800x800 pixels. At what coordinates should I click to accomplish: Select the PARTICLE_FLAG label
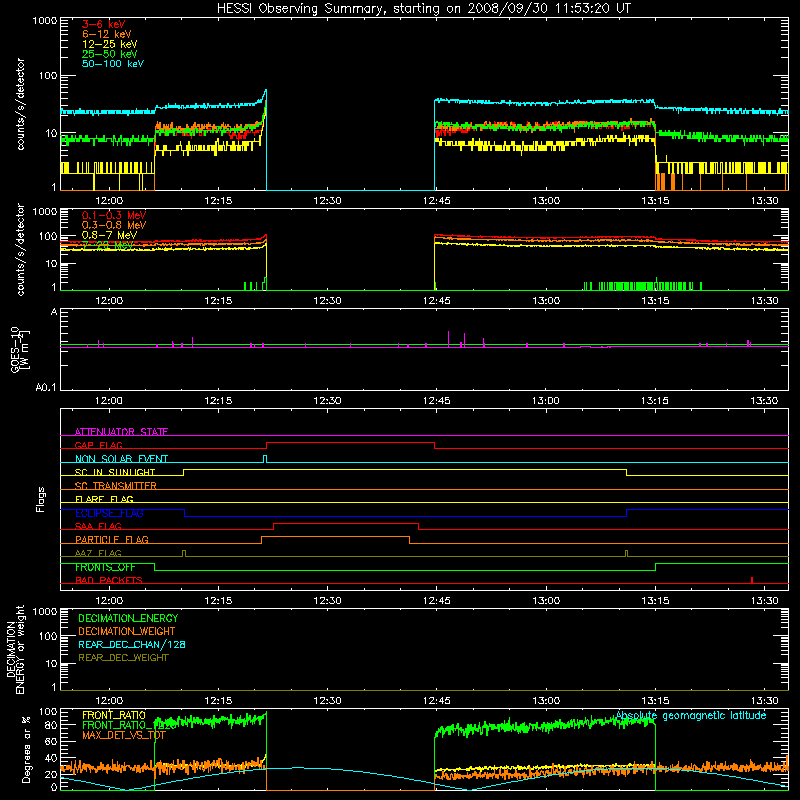pos(112,539)
